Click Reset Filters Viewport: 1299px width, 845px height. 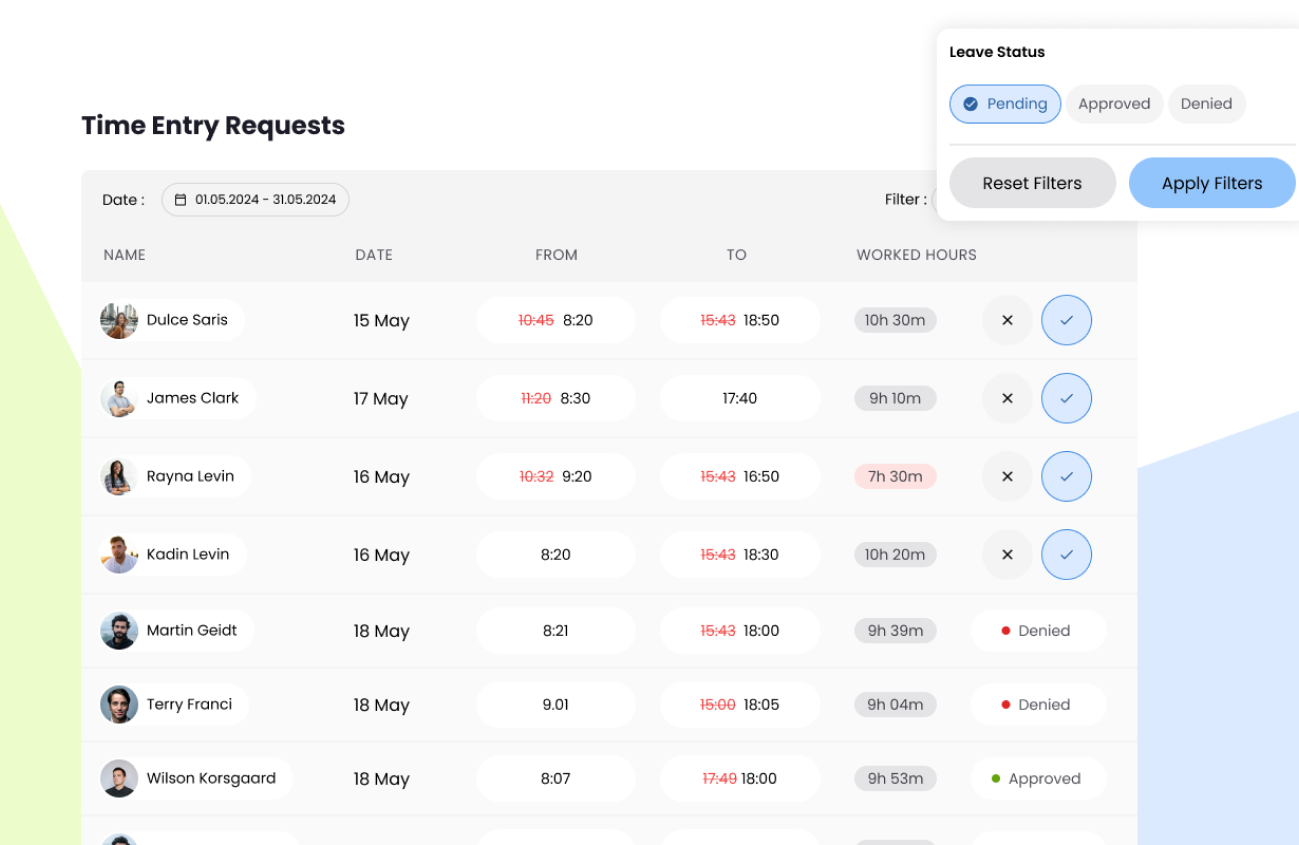pyautogui.click(x=1032, y=183)
